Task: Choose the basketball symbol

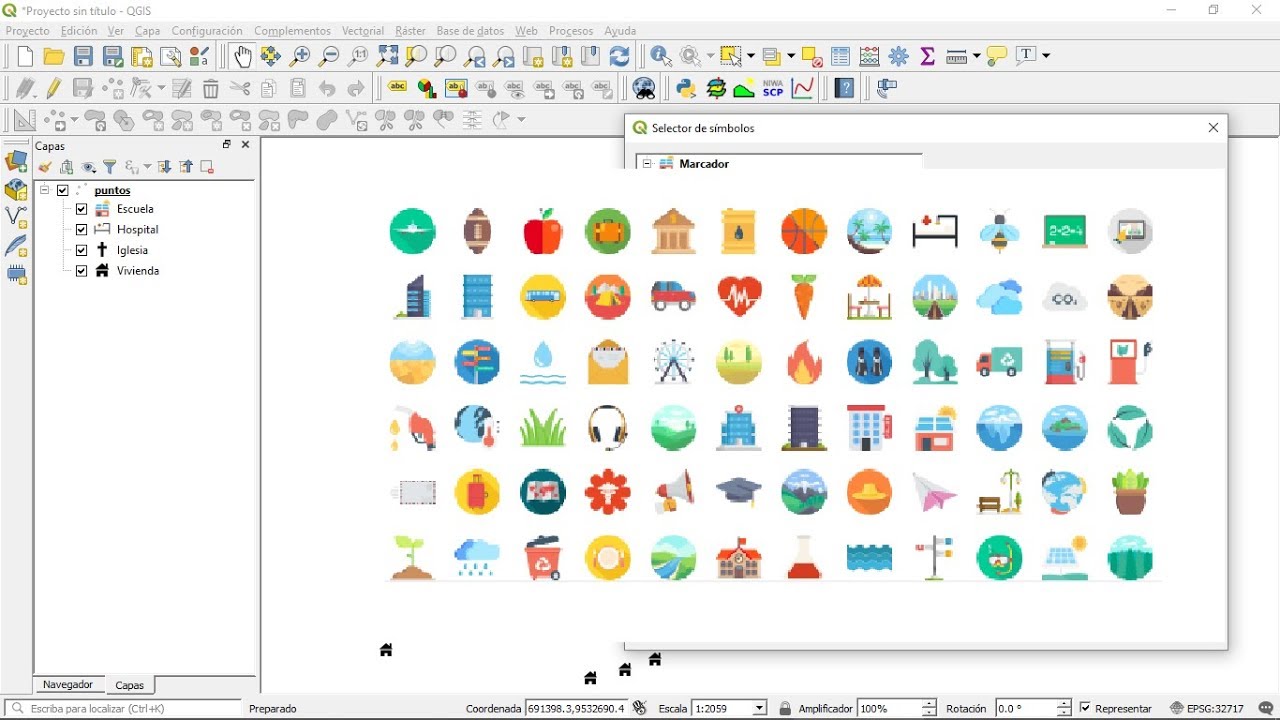Action: point(804,231)
